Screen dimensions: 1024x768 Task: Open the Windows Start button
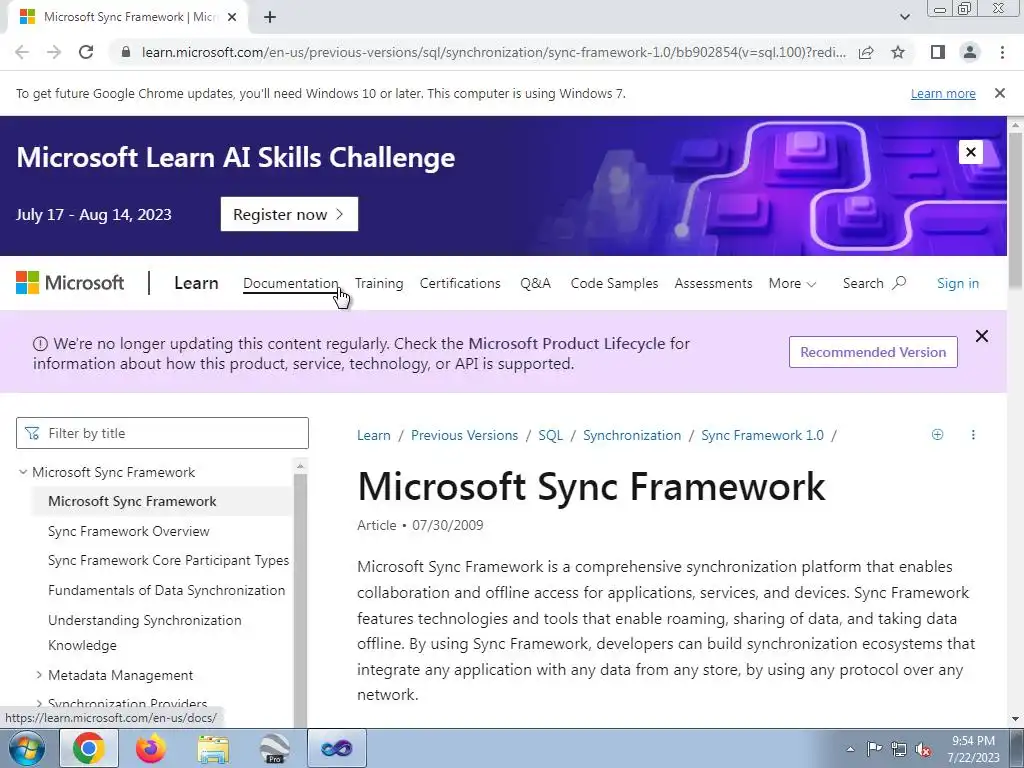(27, 748)
